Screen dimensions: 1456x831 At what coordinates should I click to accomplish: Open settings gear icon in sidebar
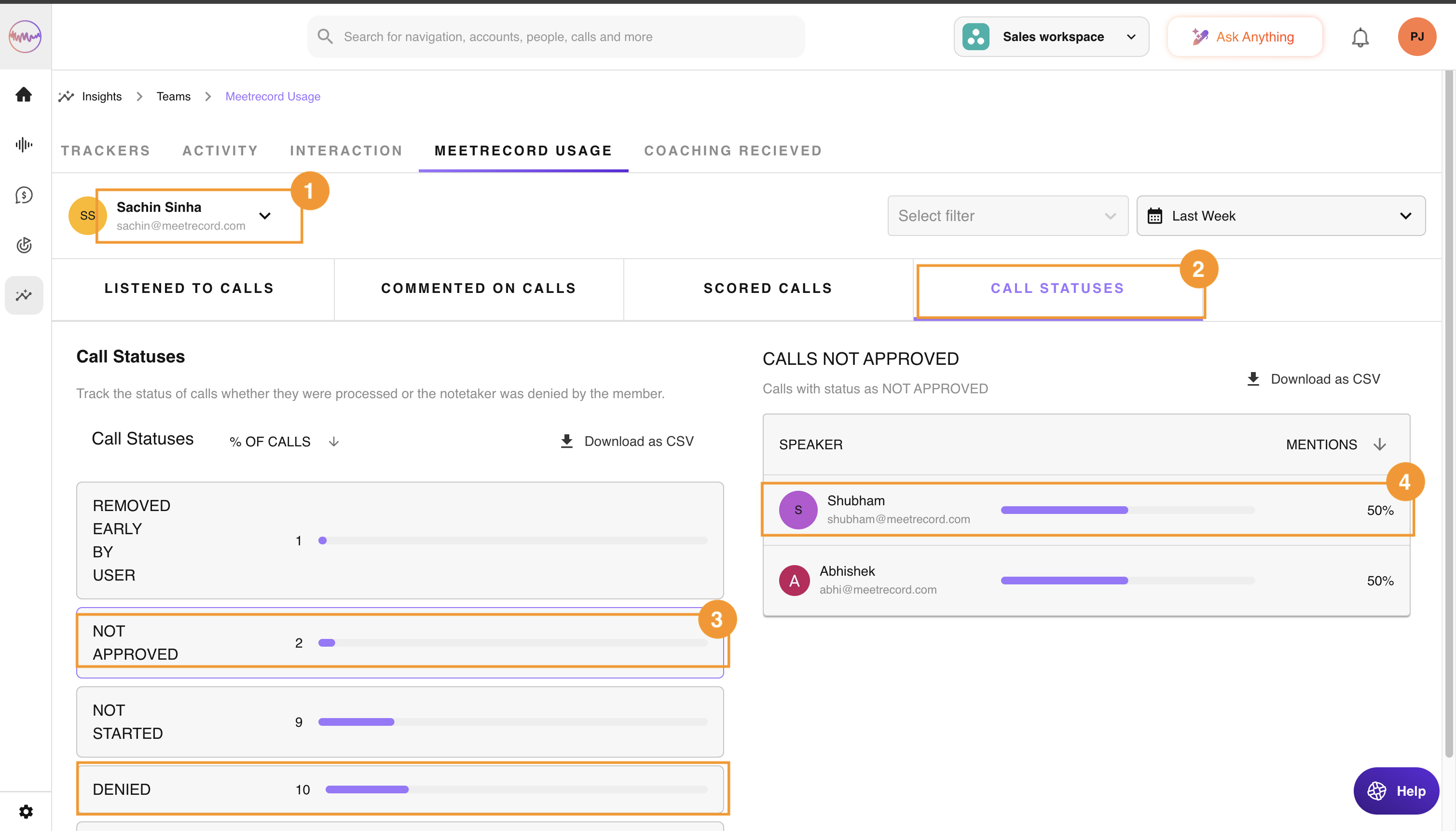tap(26, 811)
